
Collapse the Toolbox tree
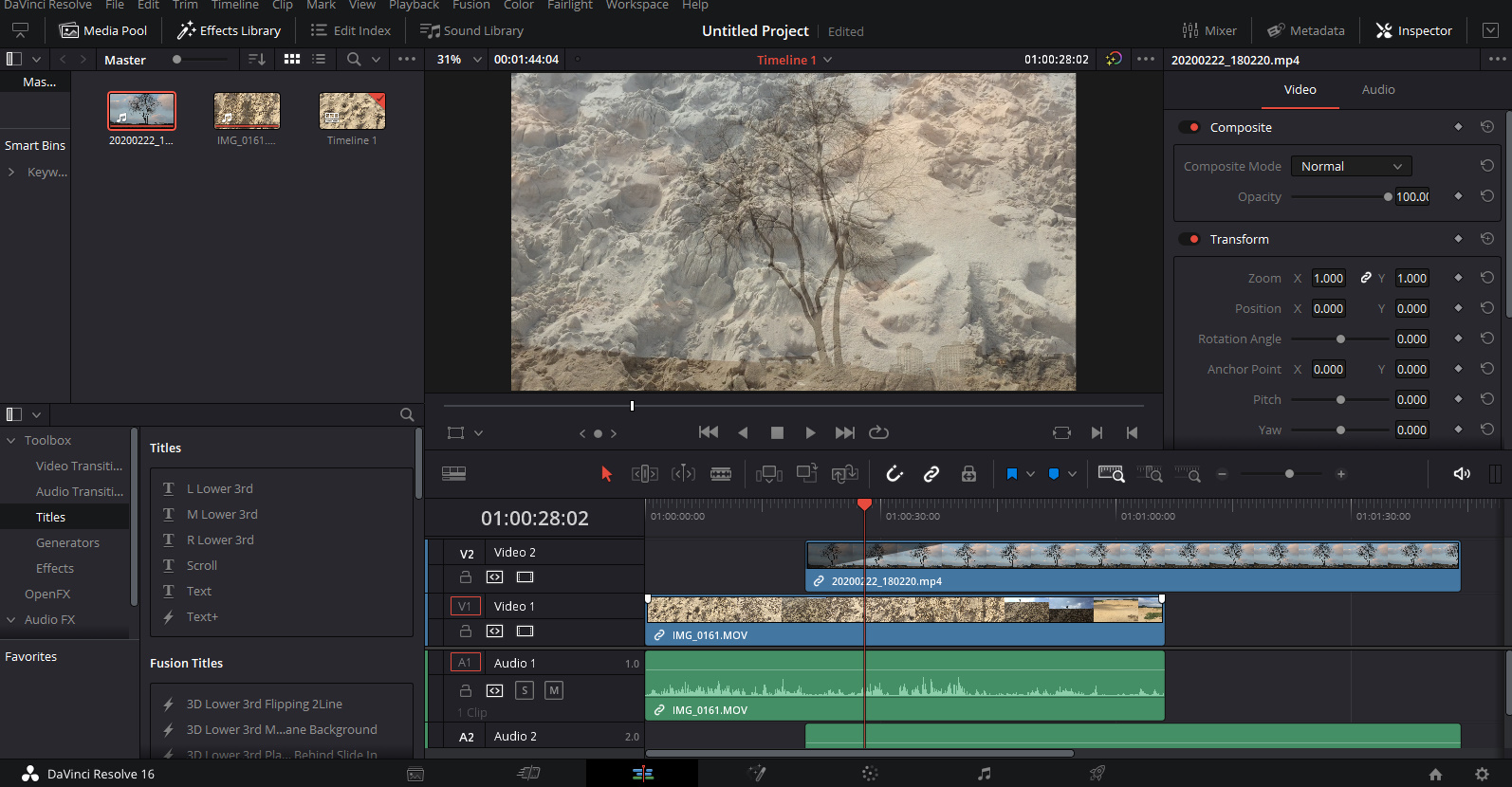coord(11,440)
